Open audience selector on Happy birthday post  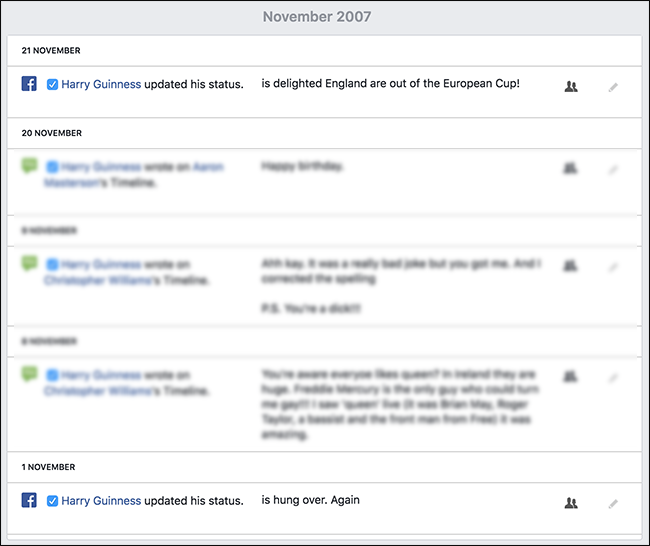[x=571, y=169]
